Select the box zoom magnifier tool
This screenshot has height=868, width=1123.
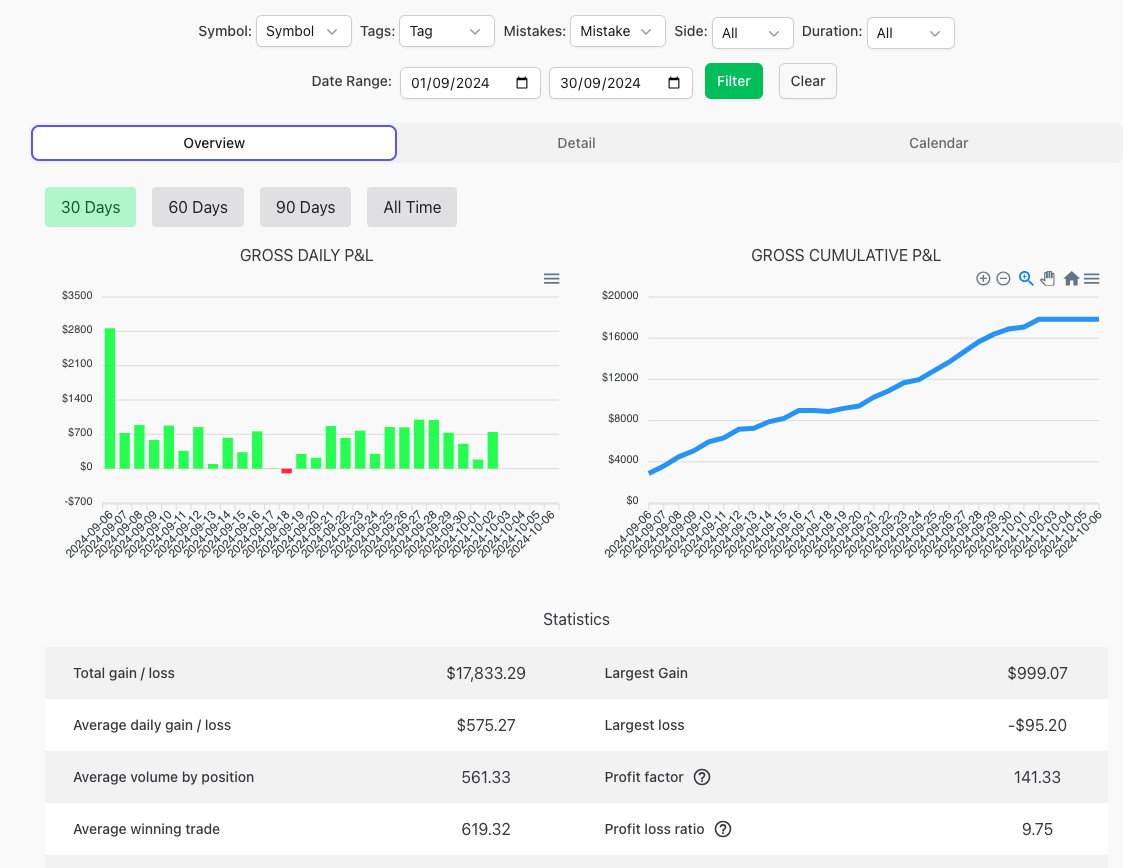[x=1025, y=278]
